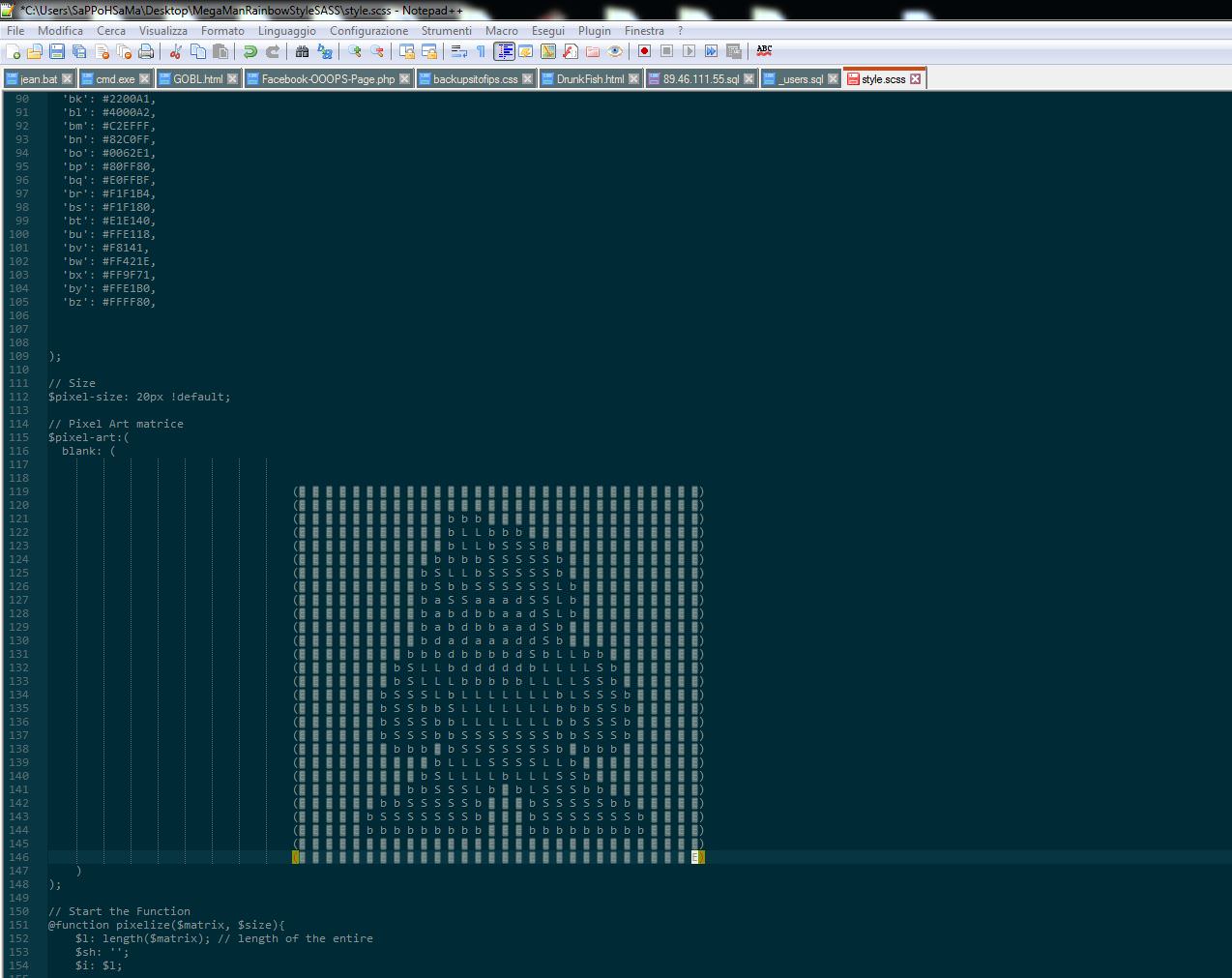
Task: Open the Formato menu
Action: pyautogui.click(x=222, y=31)
